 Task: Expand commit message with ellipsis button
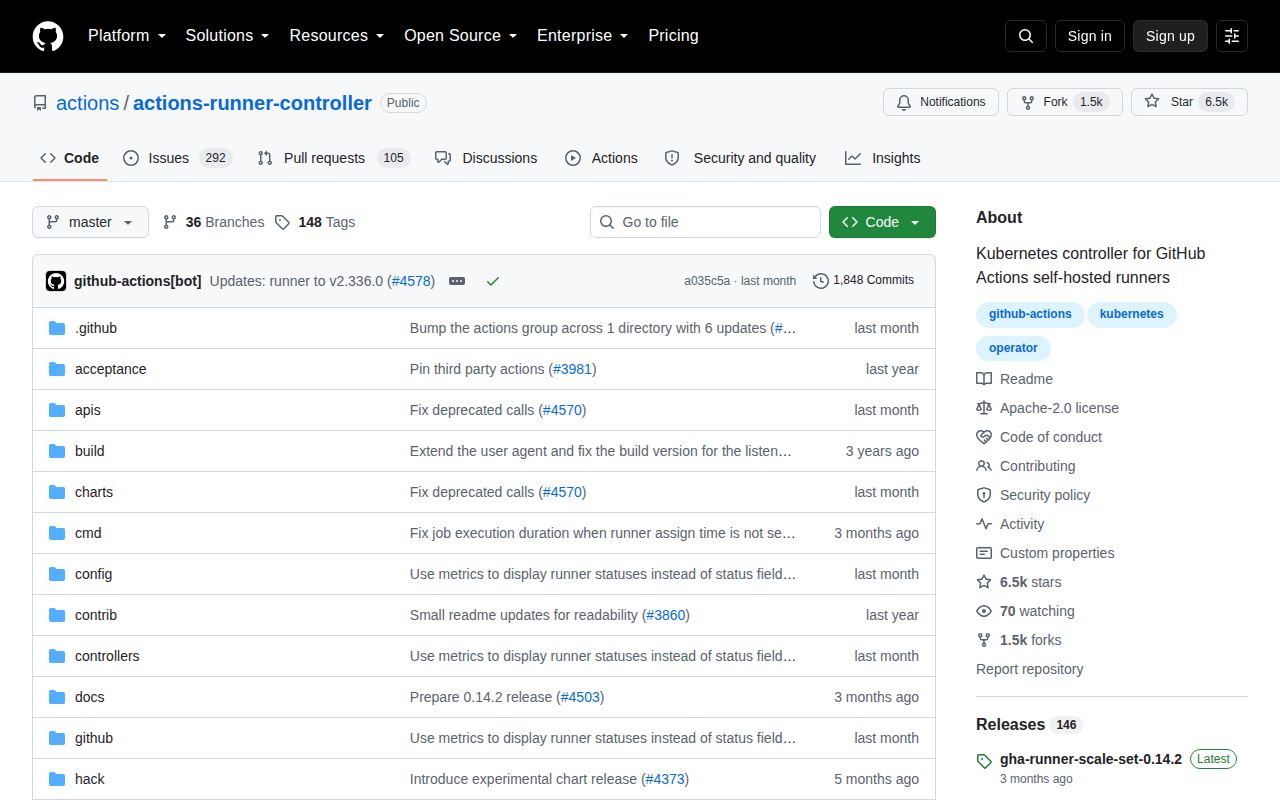click(457, 281)
